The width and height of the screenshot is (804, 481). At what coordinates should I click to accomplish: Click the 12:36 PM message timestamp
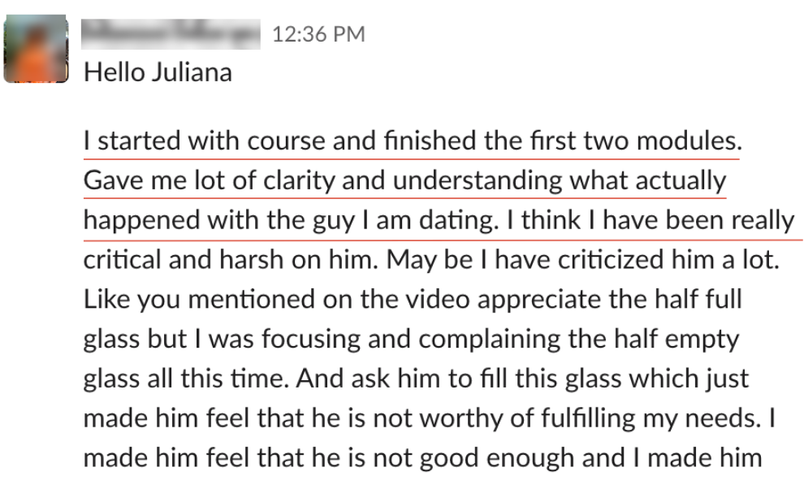(318, 35)
